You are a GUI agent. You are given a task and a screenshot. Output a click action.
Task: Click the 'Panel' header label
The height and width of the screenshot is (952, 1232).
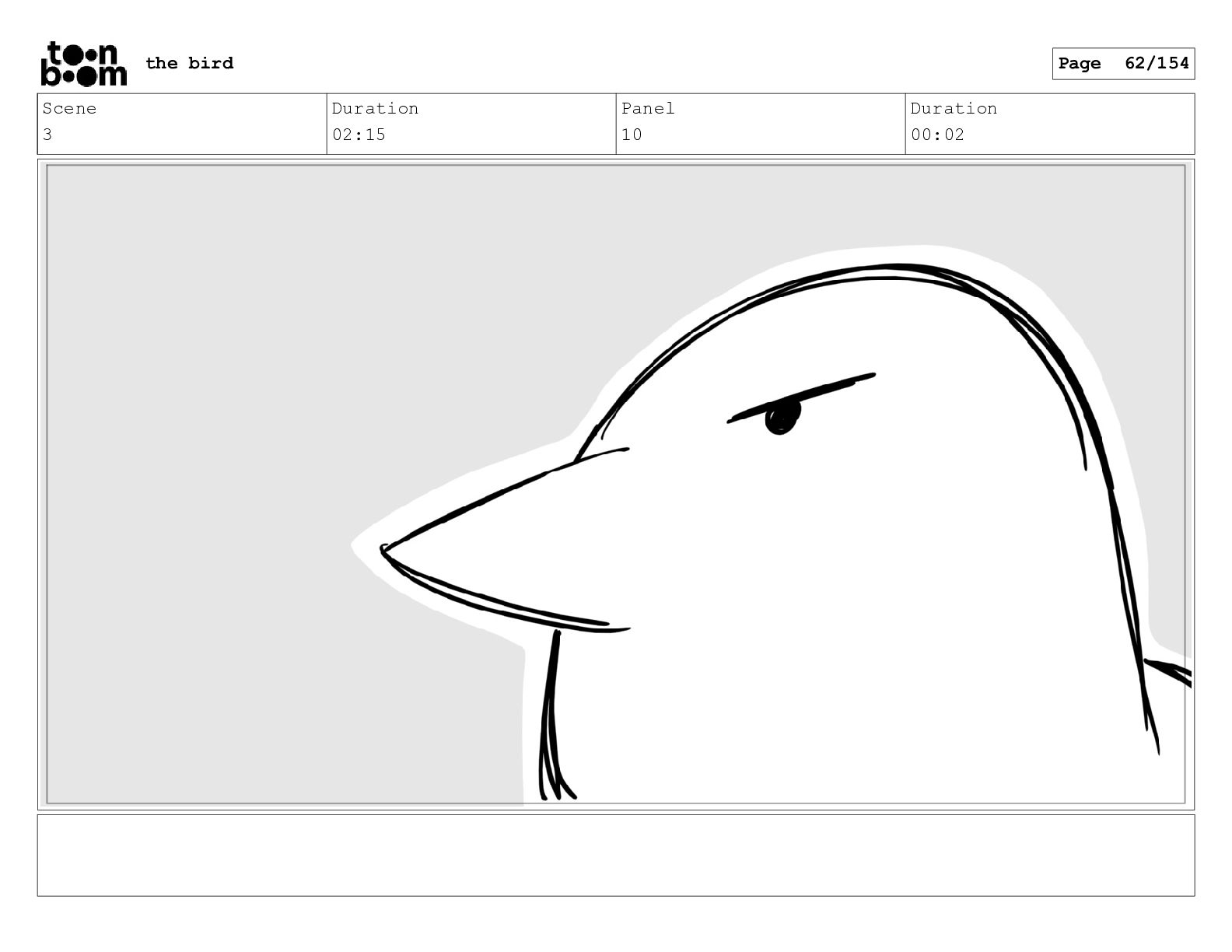[x=648, y=108]
